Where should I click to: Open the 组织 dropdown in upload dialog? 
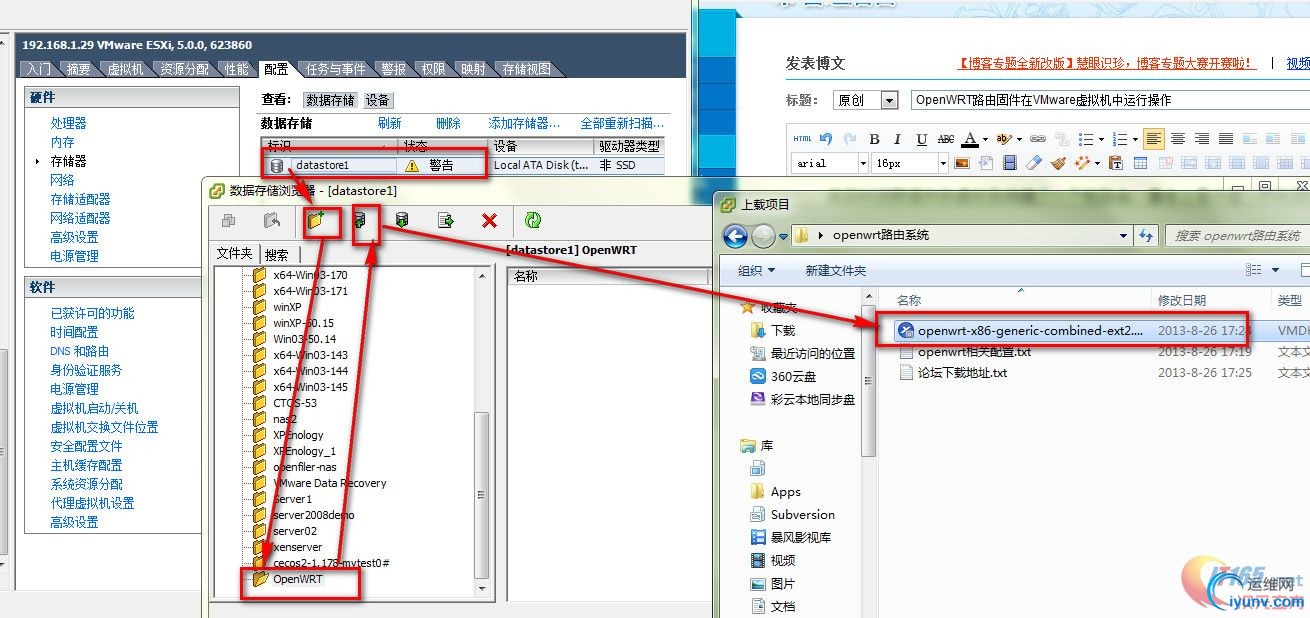pyautogui.click(x=756, y=270)
